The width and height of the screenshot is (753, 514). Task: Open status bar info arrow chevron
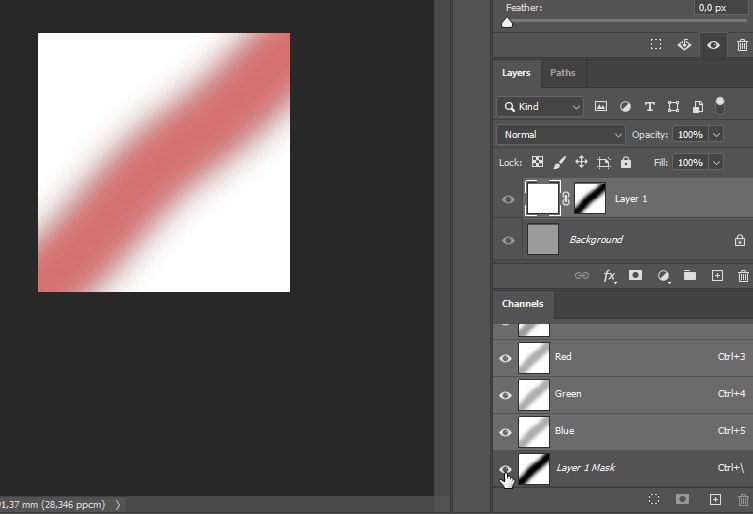pyautogui.click(x=118, y=504)
